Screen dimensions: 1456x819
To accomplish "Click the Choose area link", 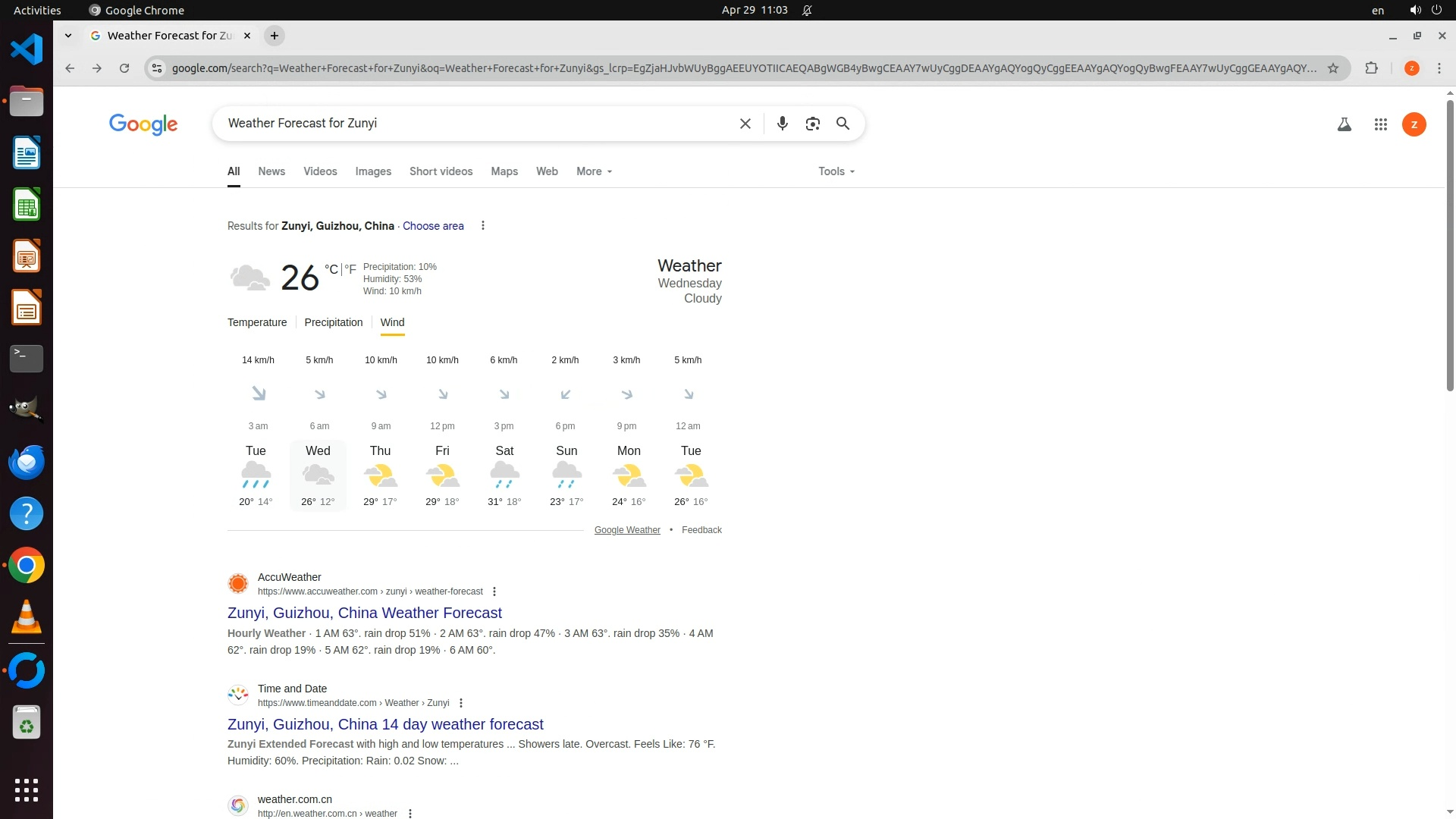I will tap(432, 226).
